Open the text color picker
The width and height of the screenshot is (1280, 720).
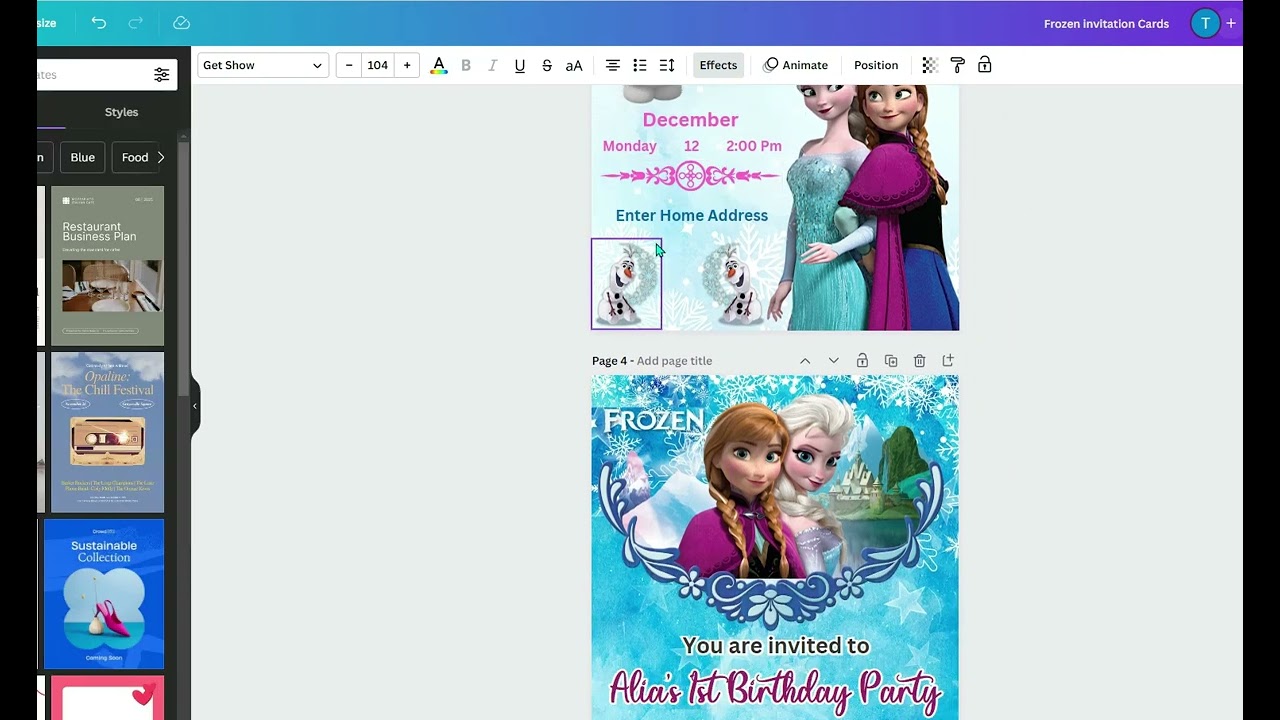[x=438, y=65]
